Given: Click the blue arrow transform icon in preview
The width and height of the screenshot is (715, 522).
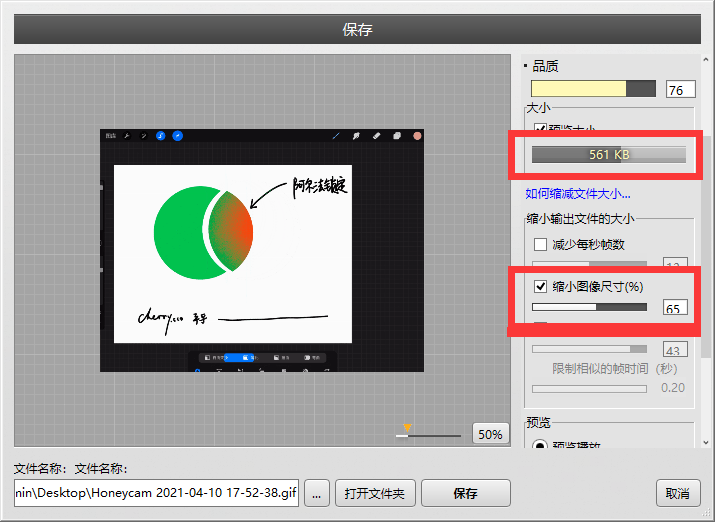Looking at the screenshot, I should click(178, 136).
